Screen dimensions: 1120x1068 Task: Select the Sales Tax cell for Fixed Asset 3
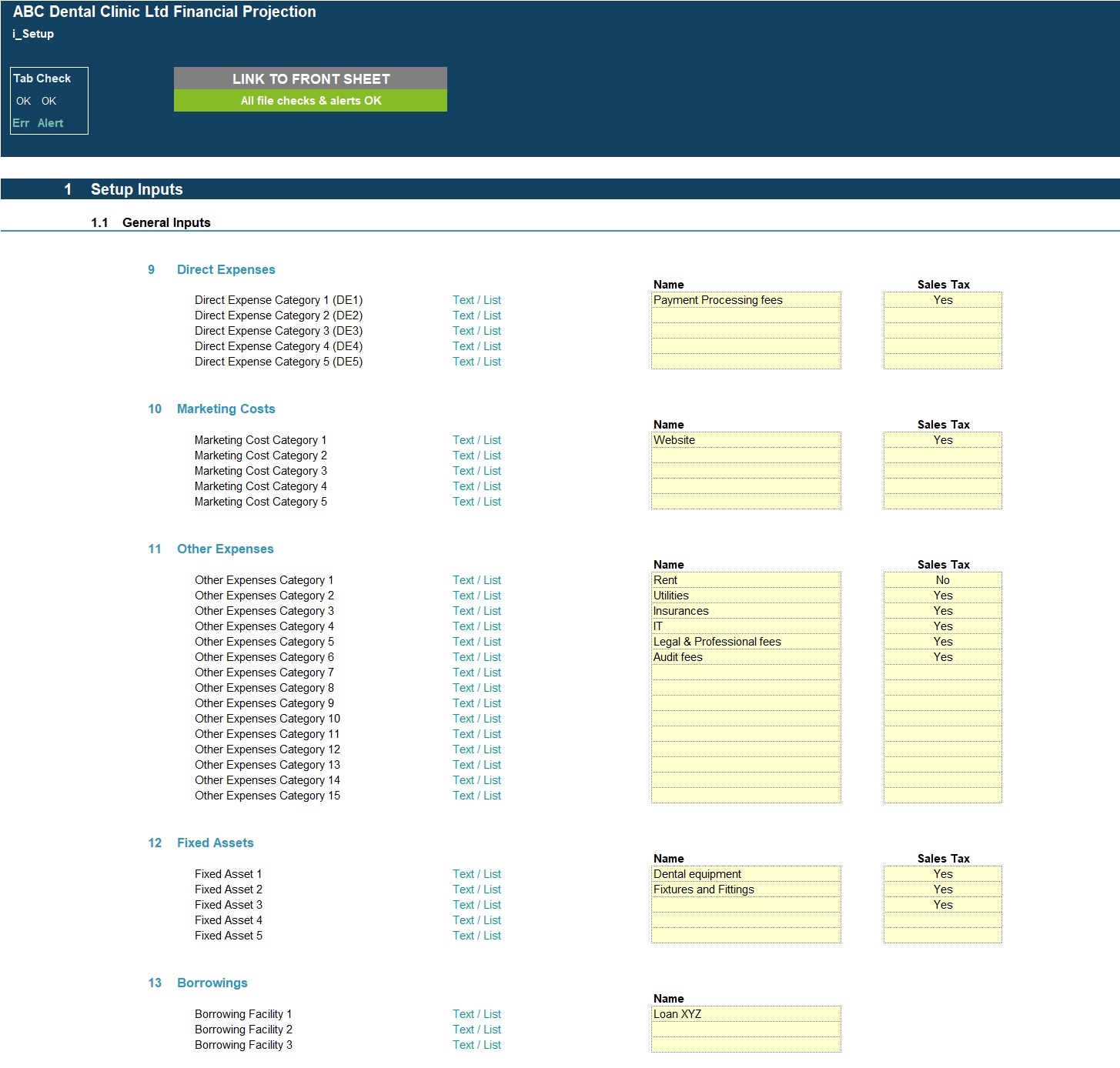[943, 905]
